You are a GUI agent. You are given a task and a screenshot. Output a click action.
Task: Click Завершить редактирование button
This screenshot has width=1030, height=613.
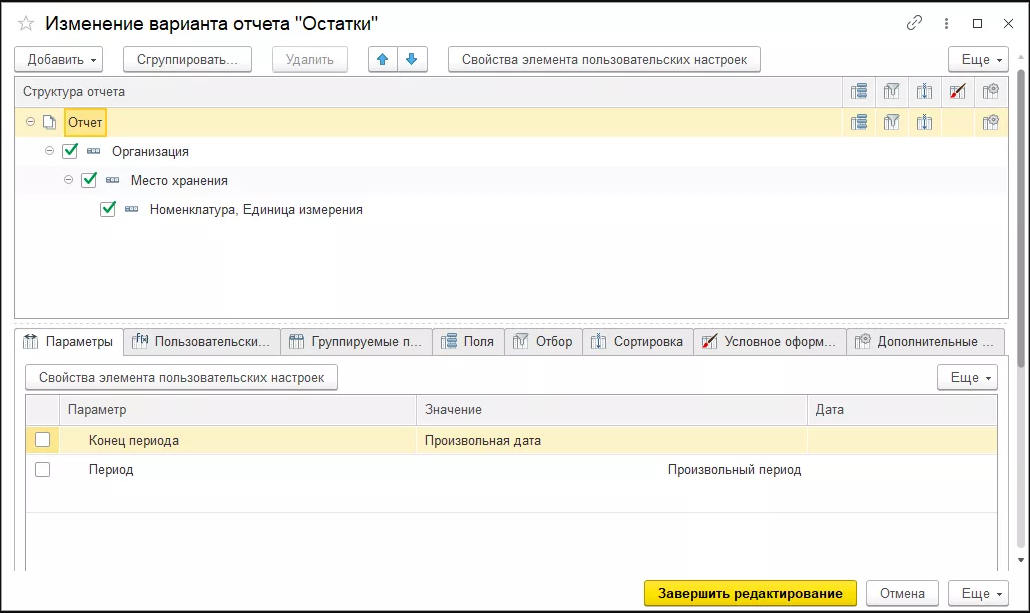point(750,593)
